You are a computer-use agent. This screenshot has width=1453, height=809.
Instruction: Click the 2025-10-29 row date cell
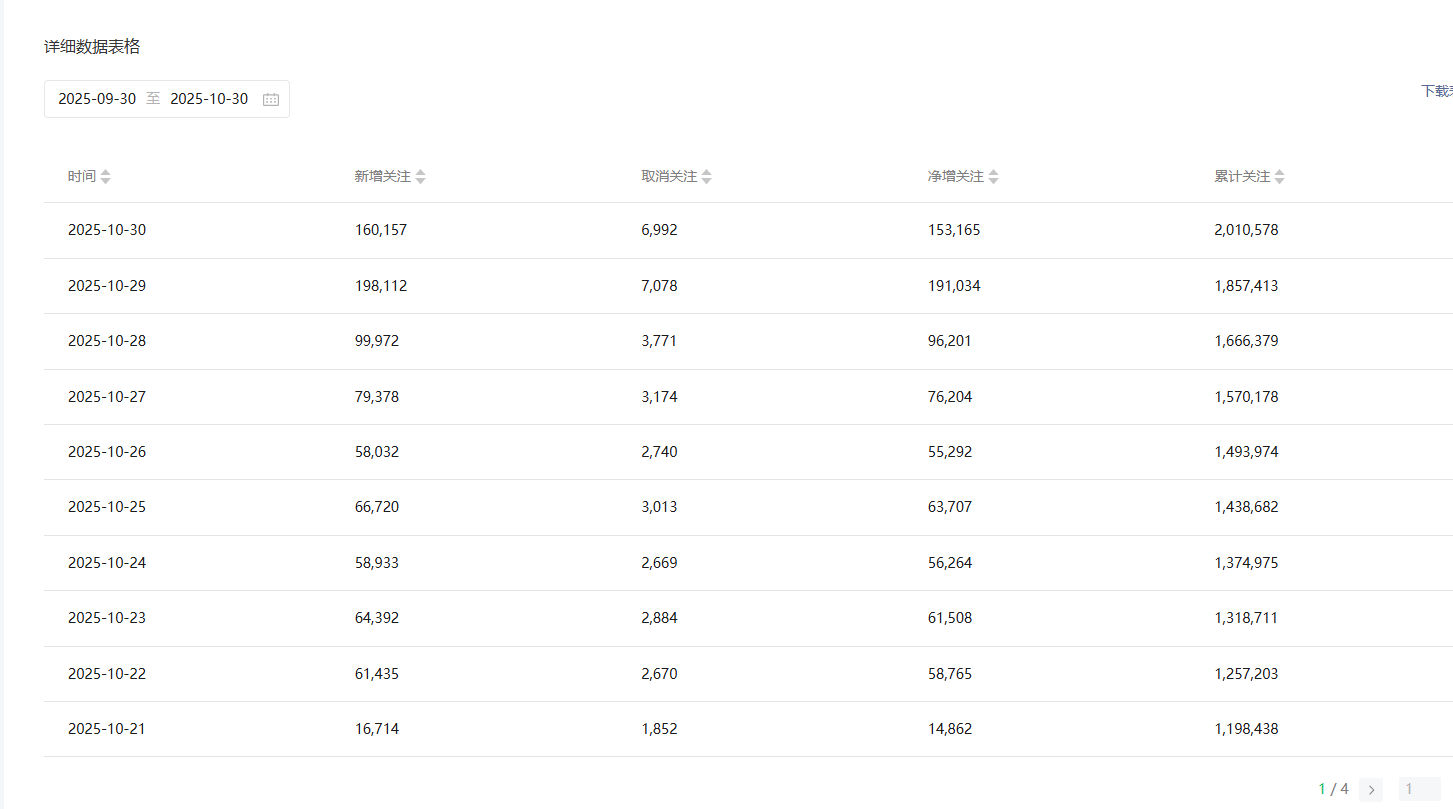[x=107, y=286]
